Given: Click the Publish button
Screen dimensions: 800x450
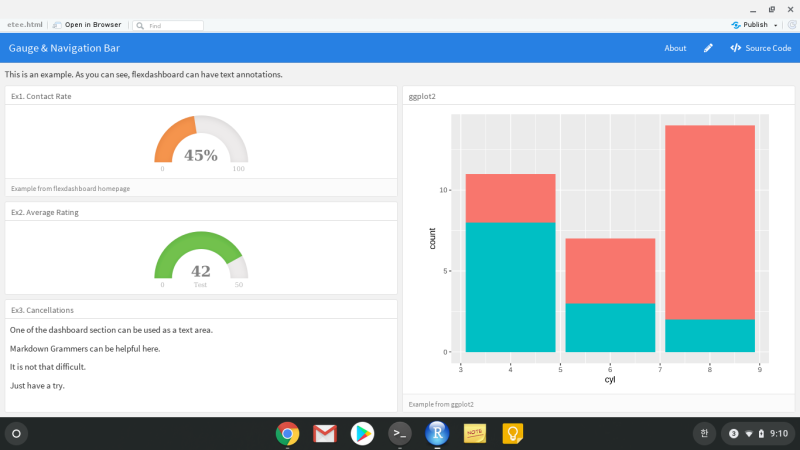Looking at the screenshot, I should point(749,24).
